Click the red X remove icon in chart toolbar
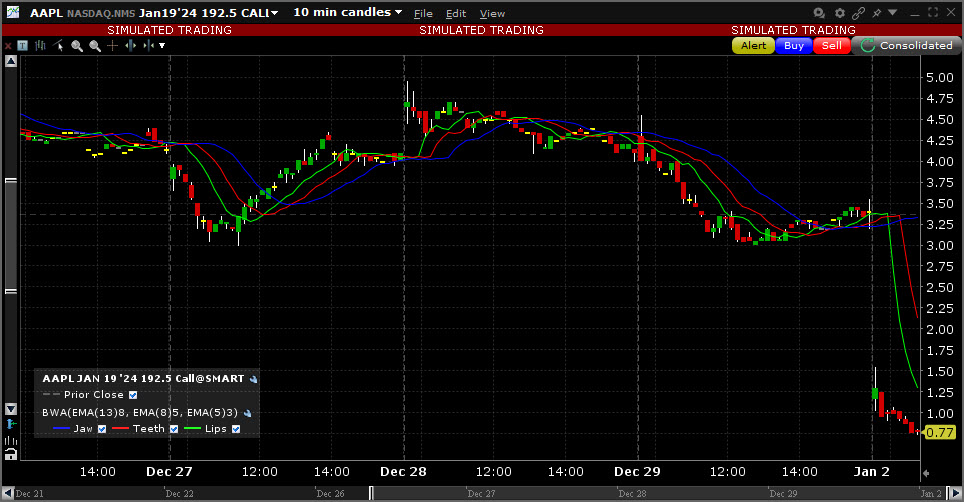 tap(8, 46)
